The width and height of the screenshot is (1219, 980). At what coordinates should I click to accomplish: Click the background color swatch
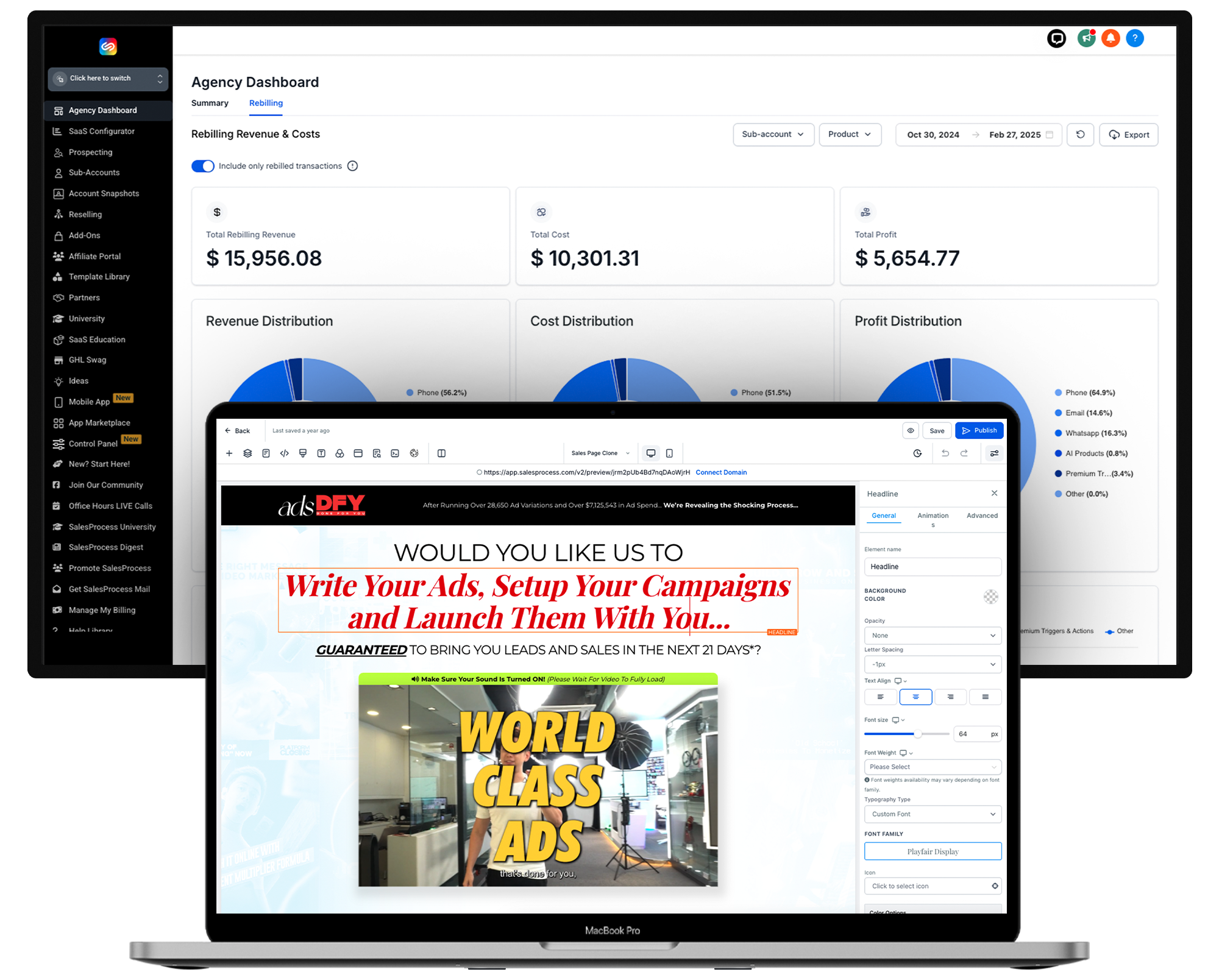coord(990,596)
